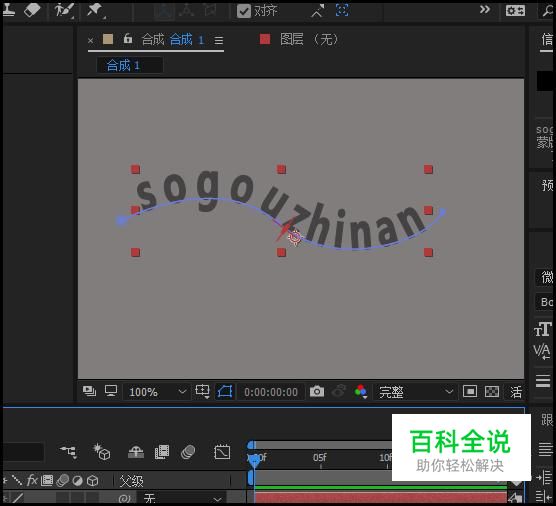
Task: Close the 合成 1 viewer tab
Action: point(90,40)
